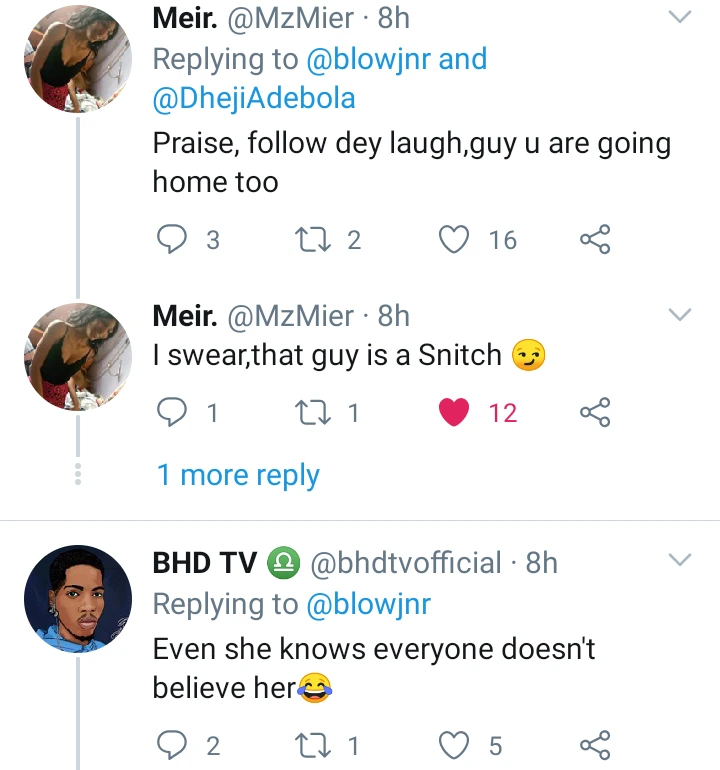
Task: Reply to the "Praise, follow dey laugh" tweet
Action: point(173,240)
